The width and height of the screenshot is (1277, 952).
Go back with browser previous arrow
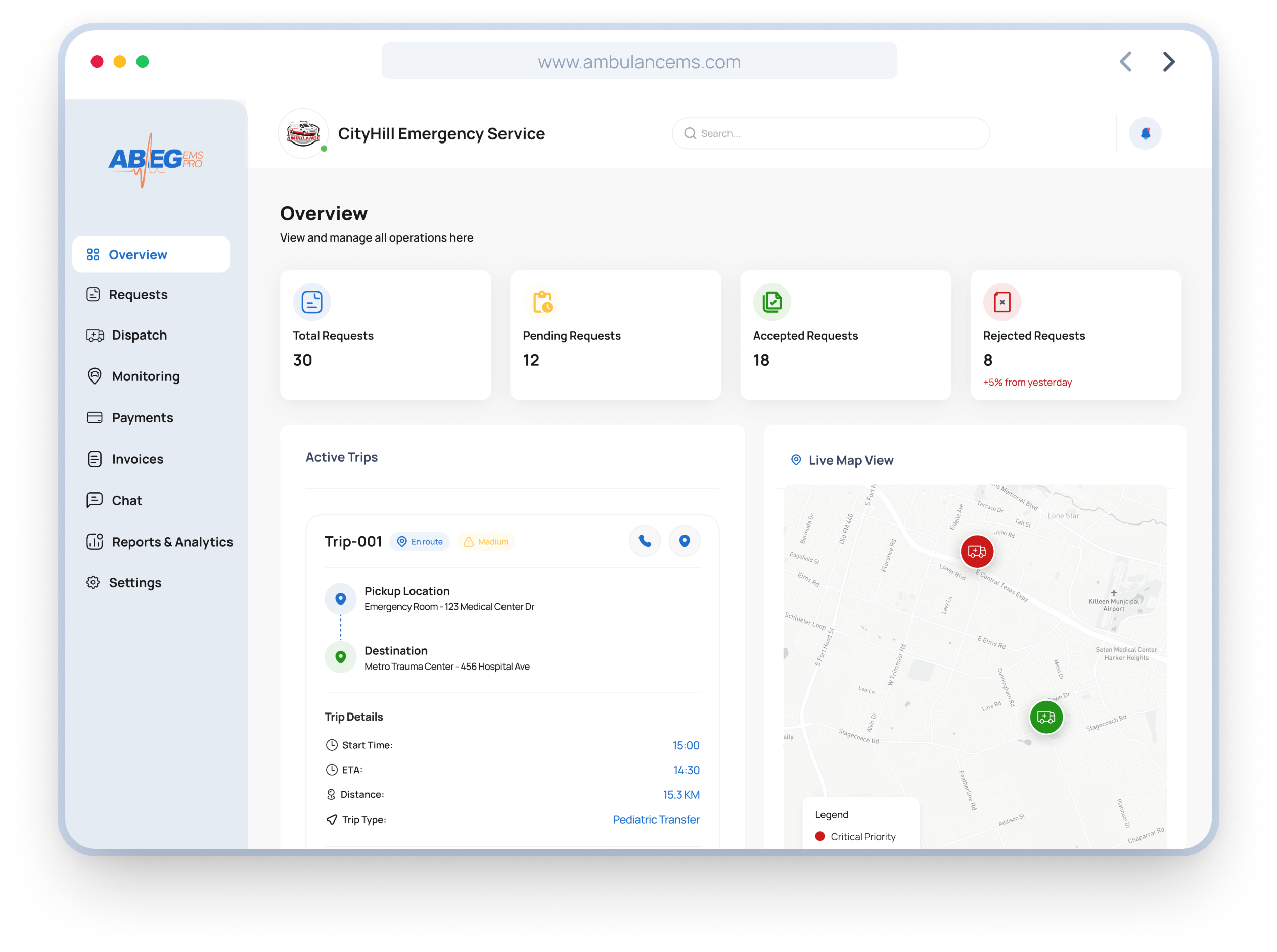click(1126, 62)
